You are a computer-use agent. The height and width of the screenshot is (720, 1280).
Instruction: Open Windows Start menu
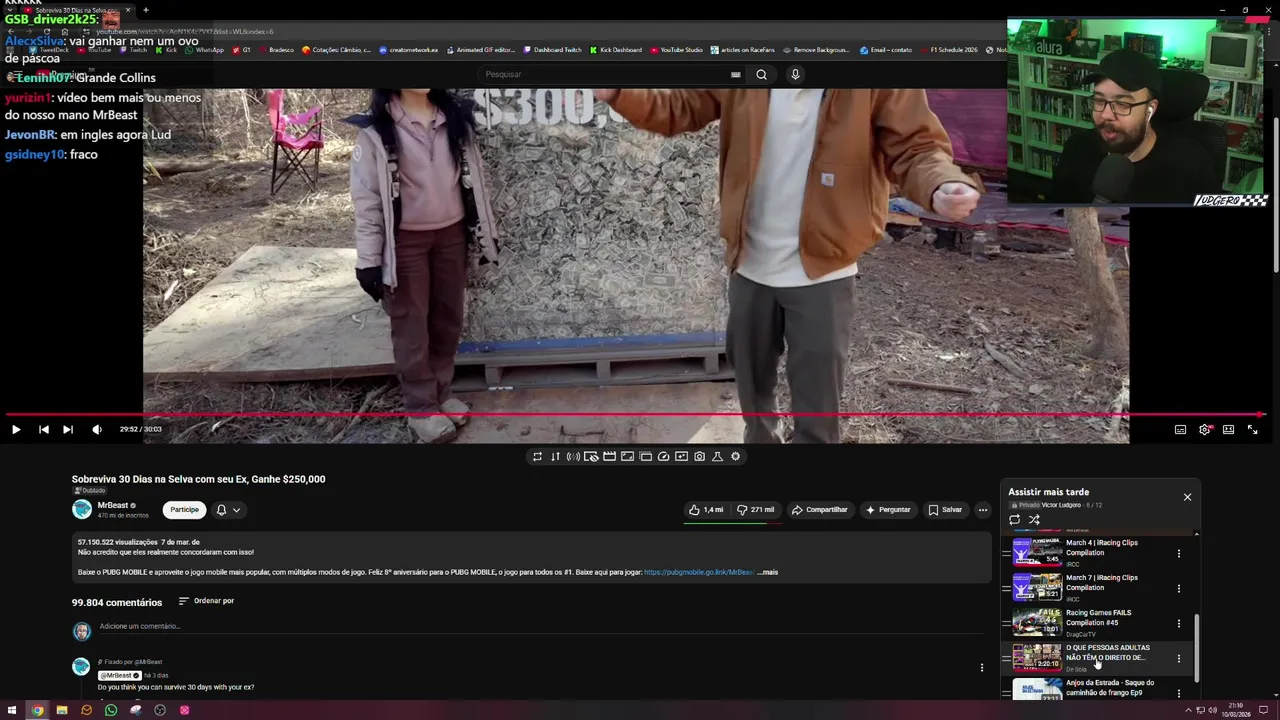(12, 710)
